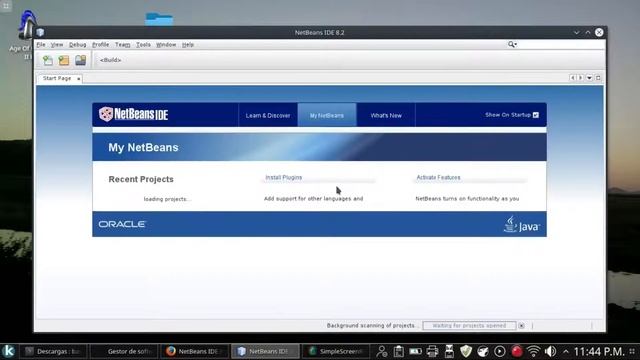Click the Waiting for projects progress bar
The image size is (640, 360).
click(x=469, y=326)
